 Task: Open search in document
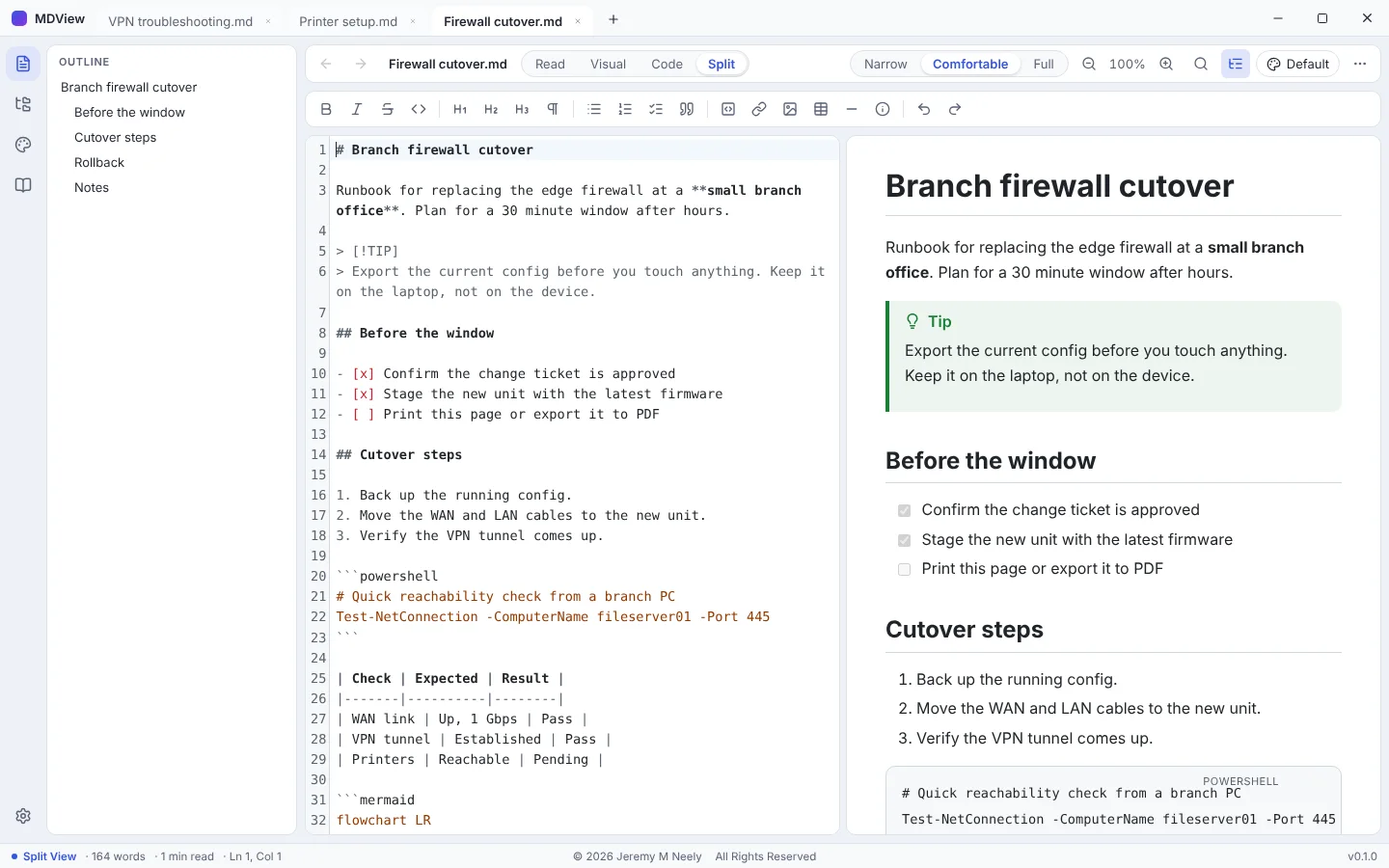click(x=1201, y=64)
